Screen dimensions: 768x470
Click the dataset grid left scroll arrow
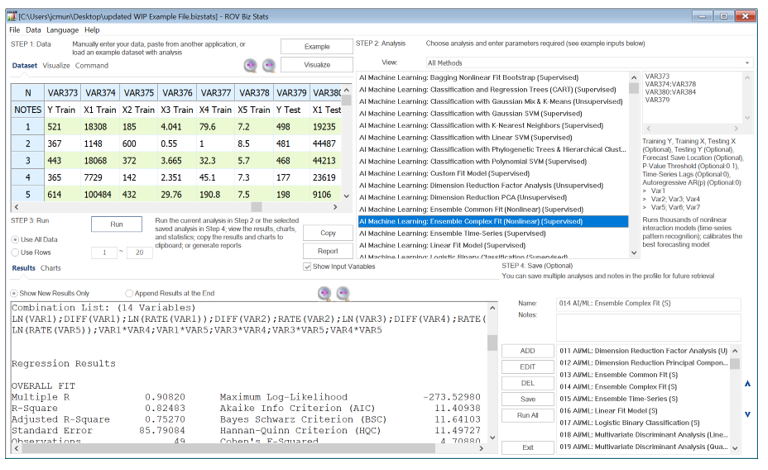[16, 207]
